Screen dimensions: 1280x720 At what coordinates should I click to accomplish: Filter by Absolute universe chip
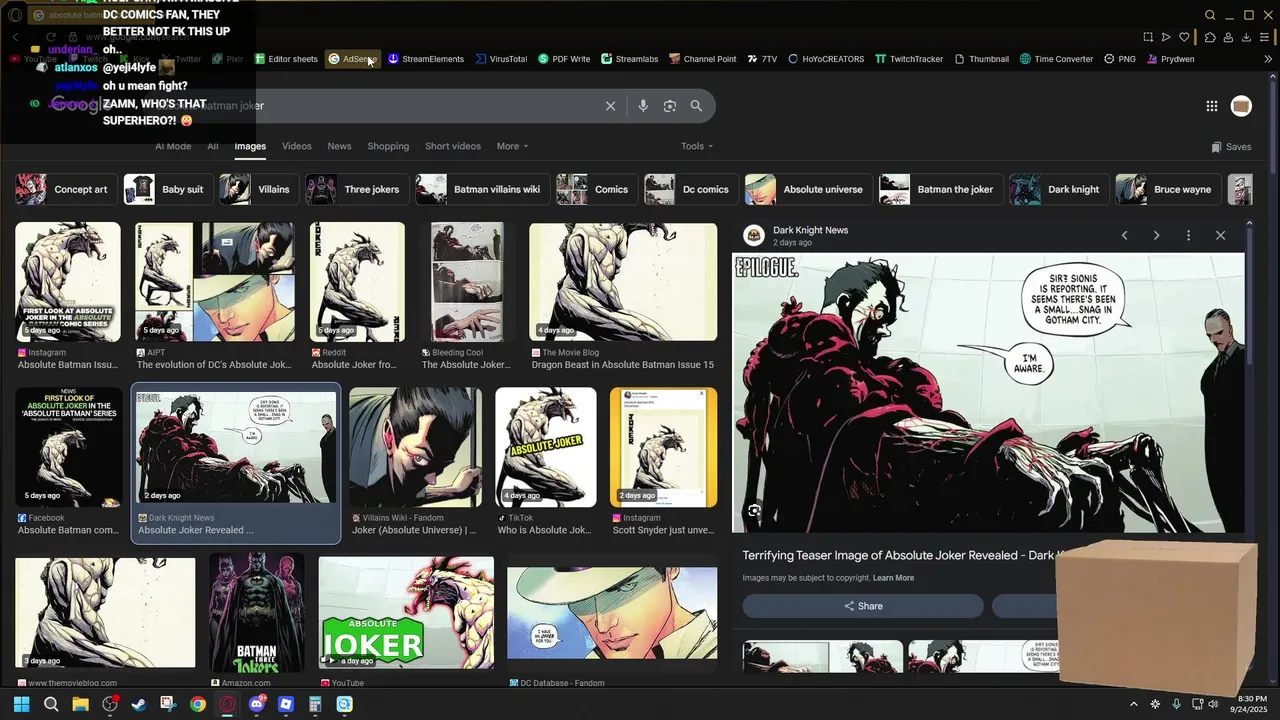tap(807, 189)
